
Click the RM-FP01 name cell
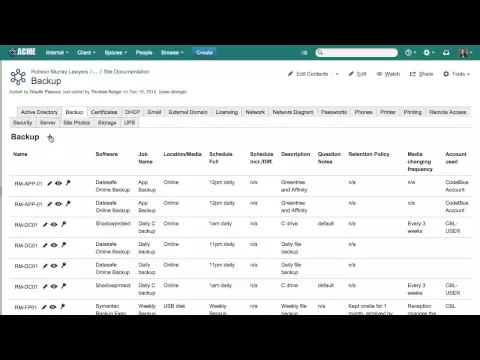point(26,307)
